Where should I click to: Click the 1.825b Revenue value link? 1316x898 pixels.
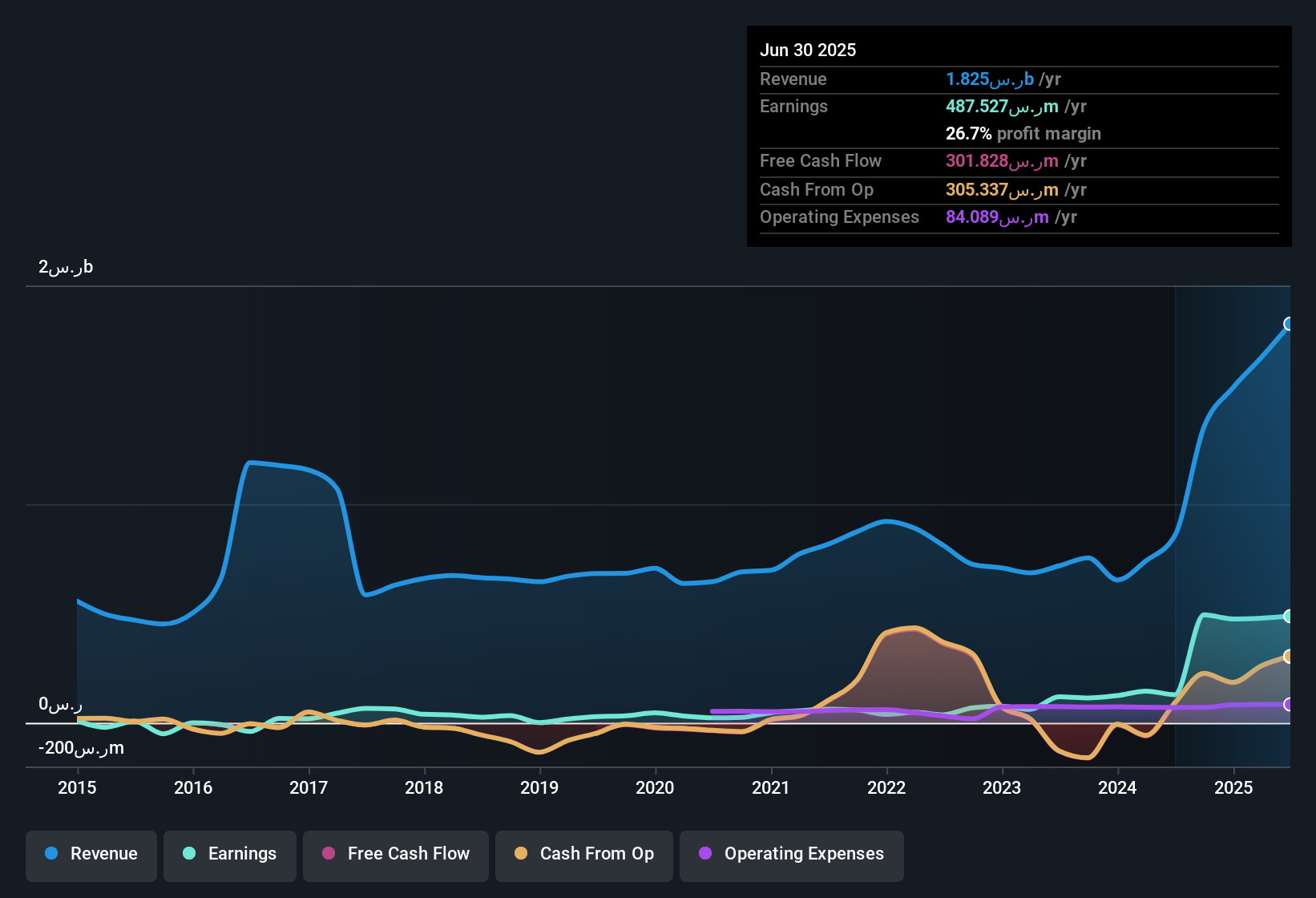point(989,79)
